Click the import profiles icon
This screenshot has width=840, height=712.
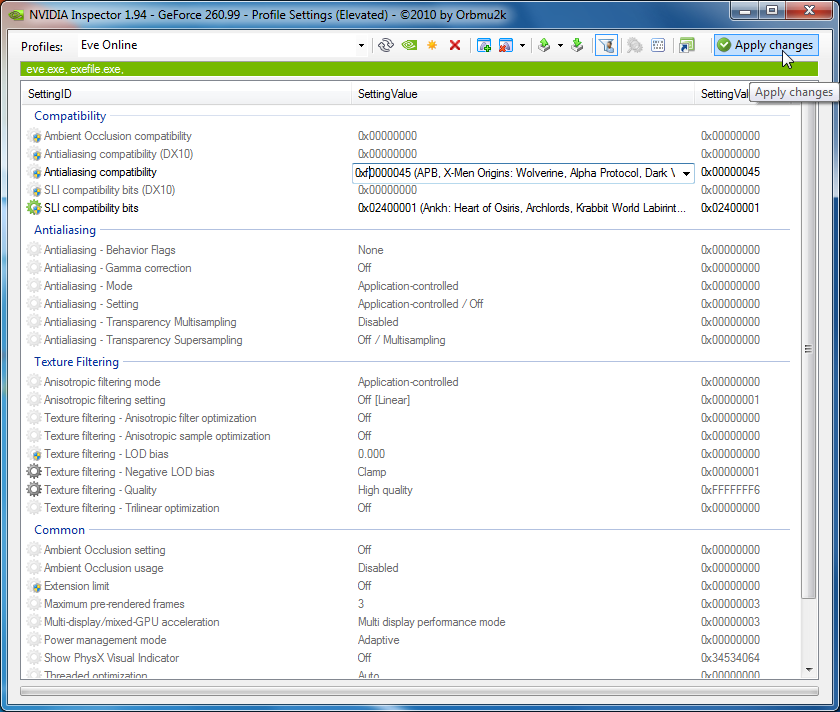[x=577, y=45]
